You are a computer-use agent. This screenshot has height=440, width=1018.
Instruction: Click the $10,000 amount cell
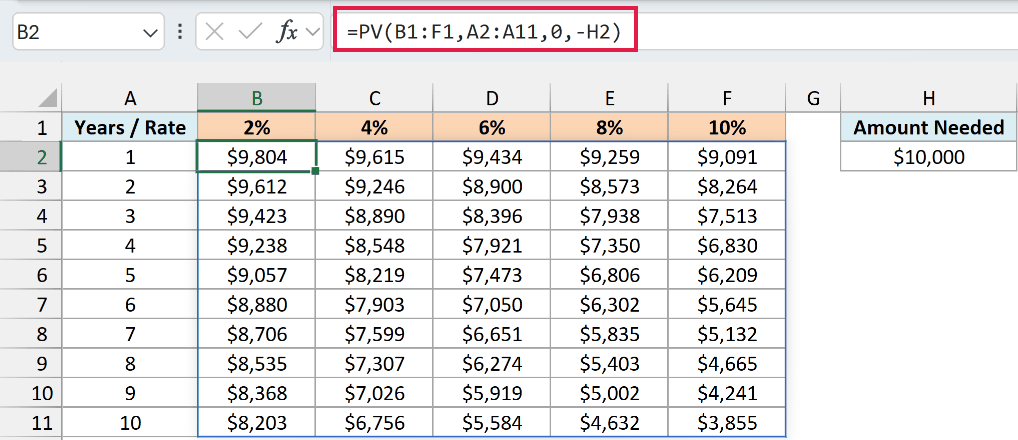pyautogui.click(x=929, y=157)
